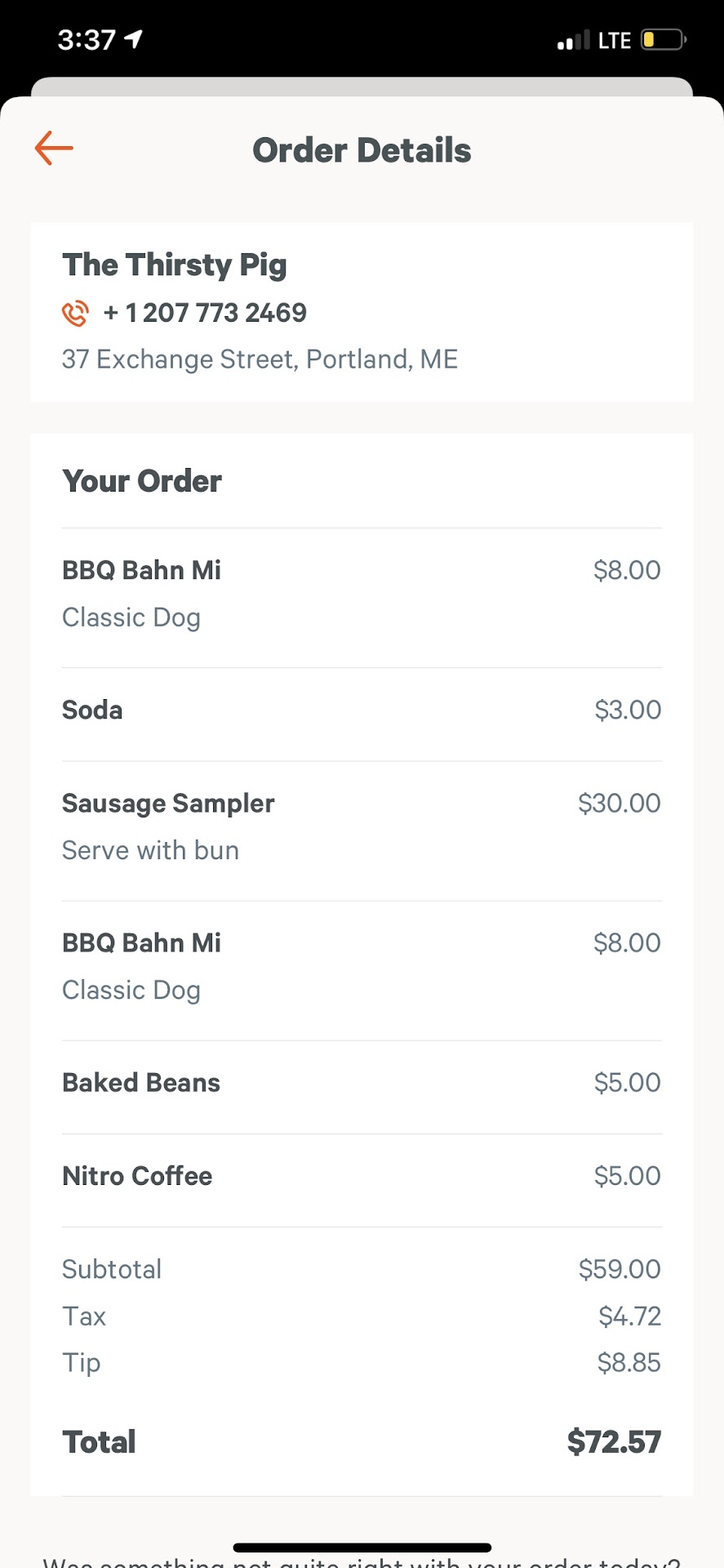The width and height of the screenshot is (724, 1568).
Task: Call the restaurant number +1 207 773 2469
Action: pyautogui.click(x=205, y=313)
